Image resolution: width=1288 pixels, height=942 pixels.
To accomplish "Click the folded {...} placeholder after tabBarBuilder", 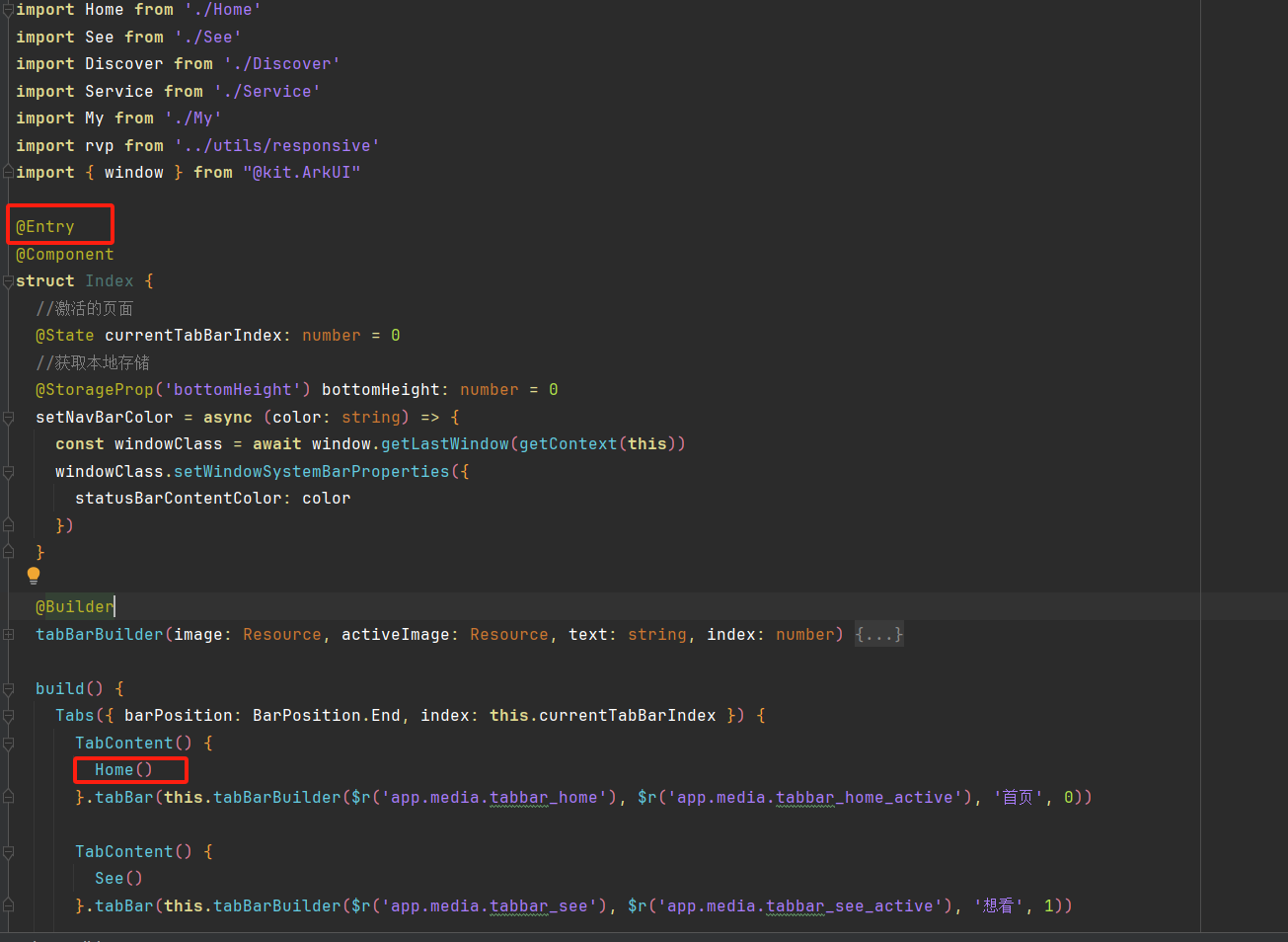I will click(878, 634).
